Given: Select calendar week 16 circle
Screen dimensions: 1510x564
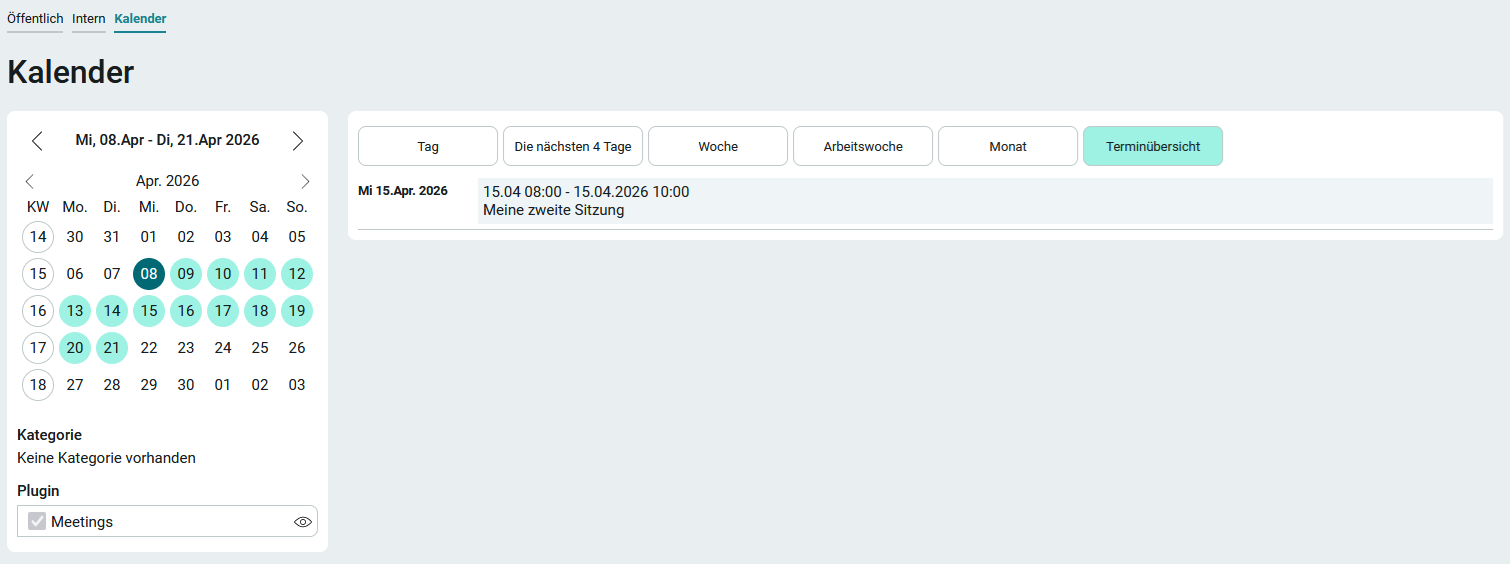Looking at the screenshot, I should 38,311.
